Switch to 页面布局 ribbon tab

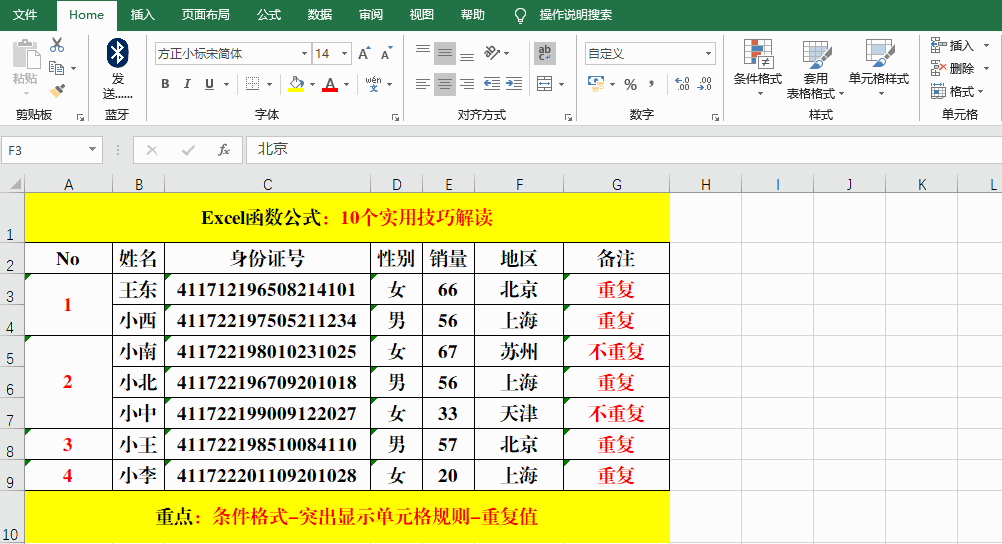[x=205, y=15]
